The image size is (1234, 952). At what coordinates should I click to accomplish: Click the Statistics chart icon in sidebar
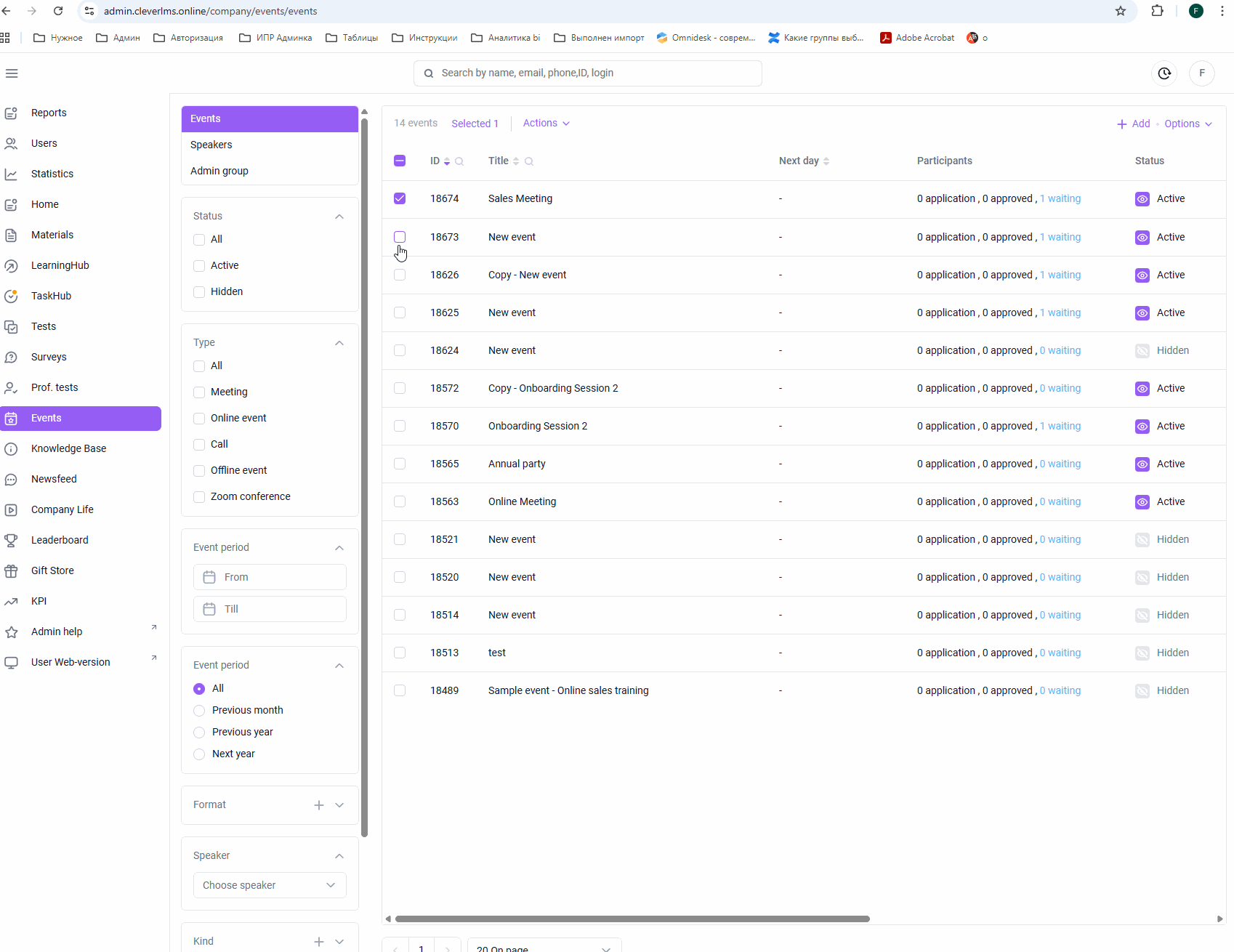tap(11, 174)
